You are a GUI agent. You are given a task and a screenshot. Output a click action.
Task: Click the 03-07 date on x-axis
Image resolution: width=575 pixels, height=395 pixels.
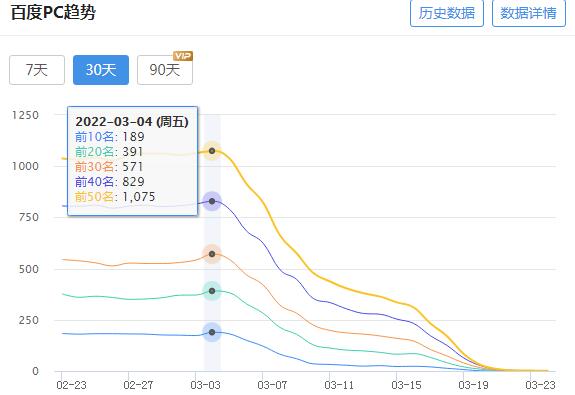click(x=272, y=385)
